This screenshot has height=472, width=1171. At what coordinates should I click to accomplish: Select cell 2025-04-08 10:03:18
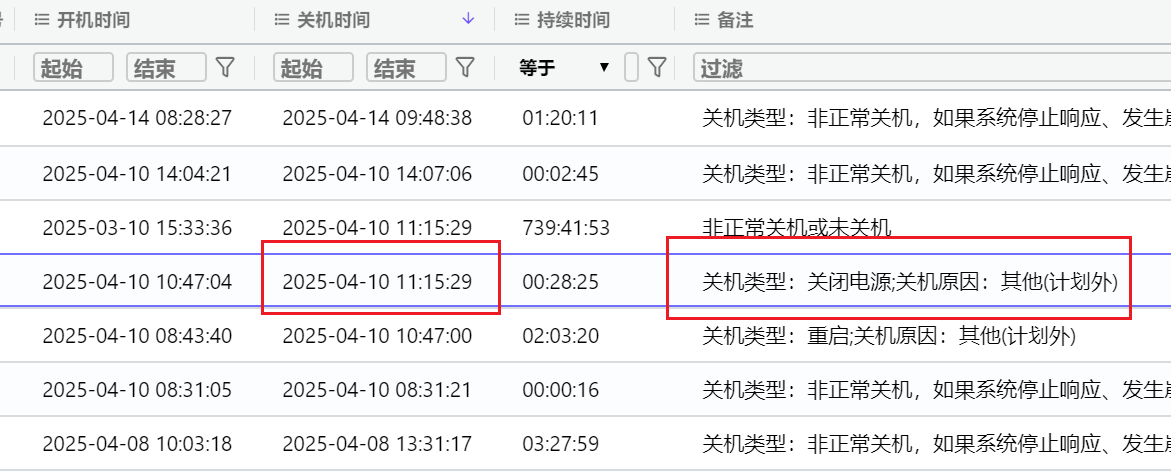click(137, 444)
